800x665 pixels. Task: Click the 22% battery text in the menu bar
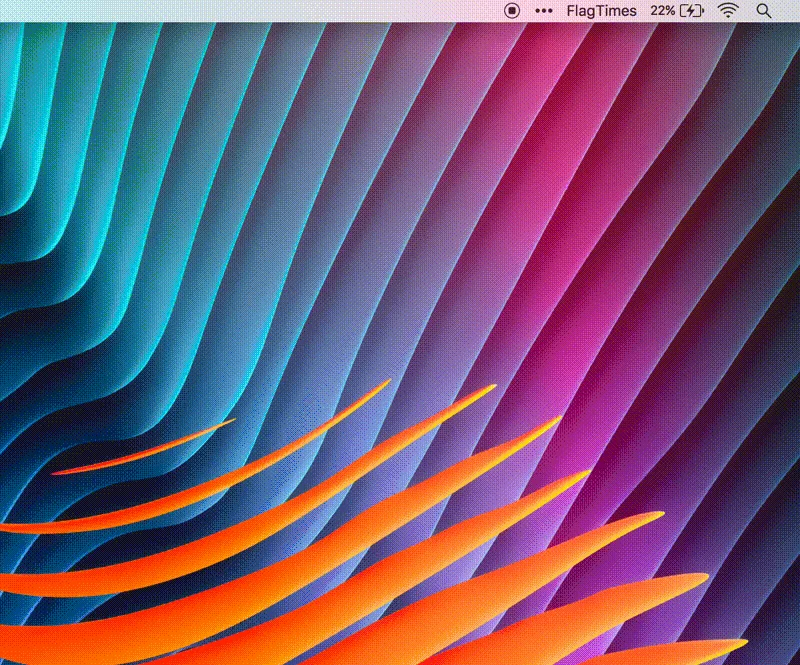pos(660,10)
